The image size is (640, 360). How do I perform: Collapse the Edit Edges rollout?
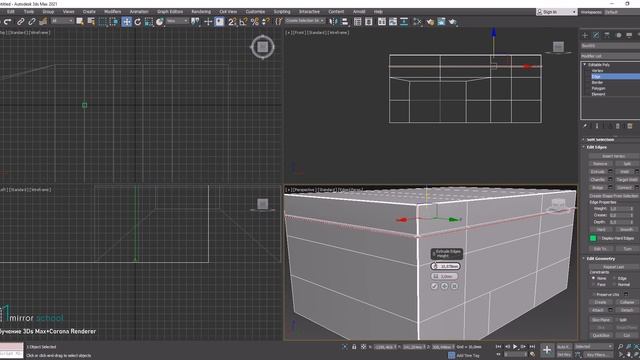(x=596, y=147)
